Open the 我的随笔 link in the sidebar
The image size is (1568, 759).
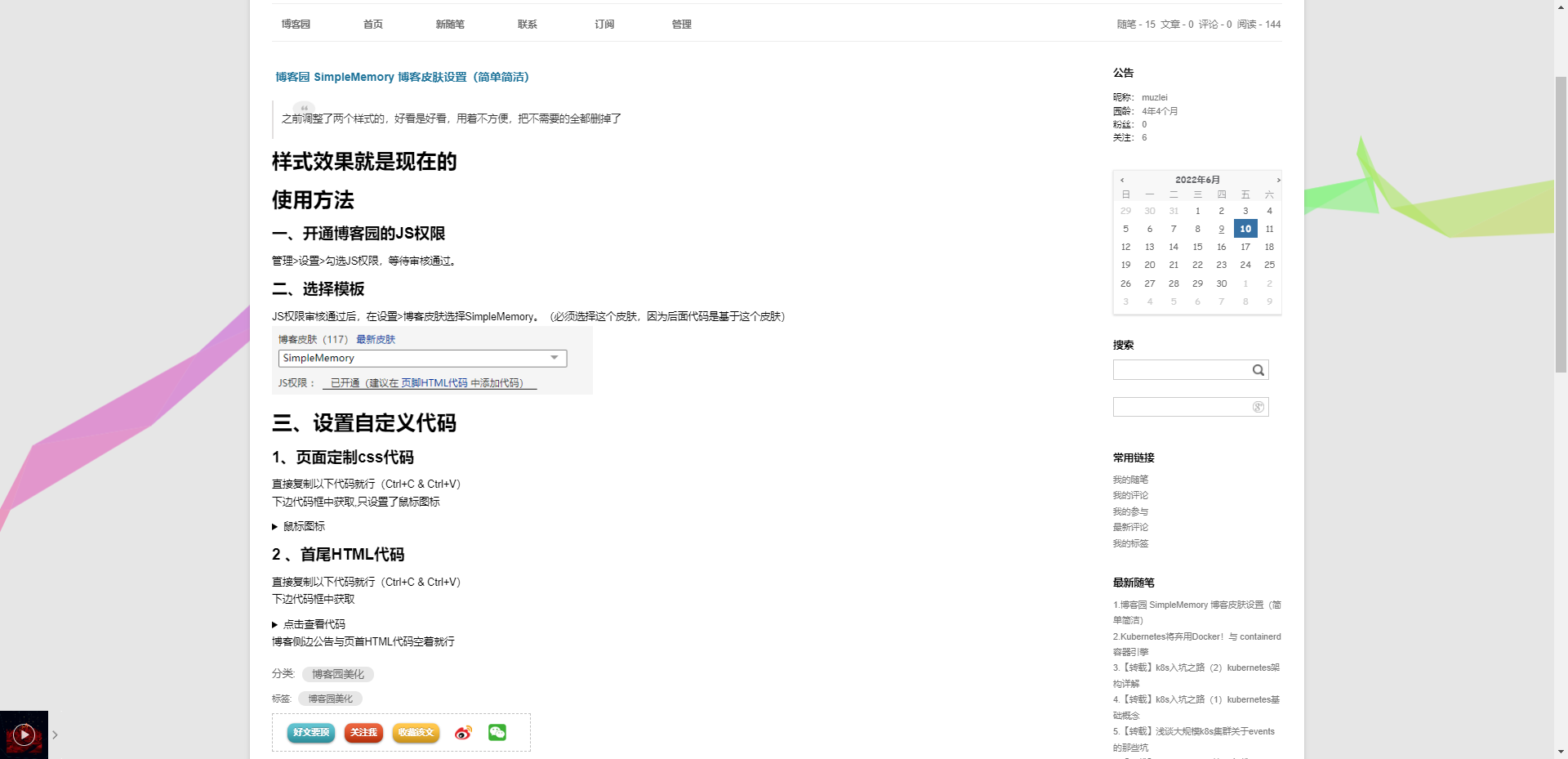pos(1129,480)
